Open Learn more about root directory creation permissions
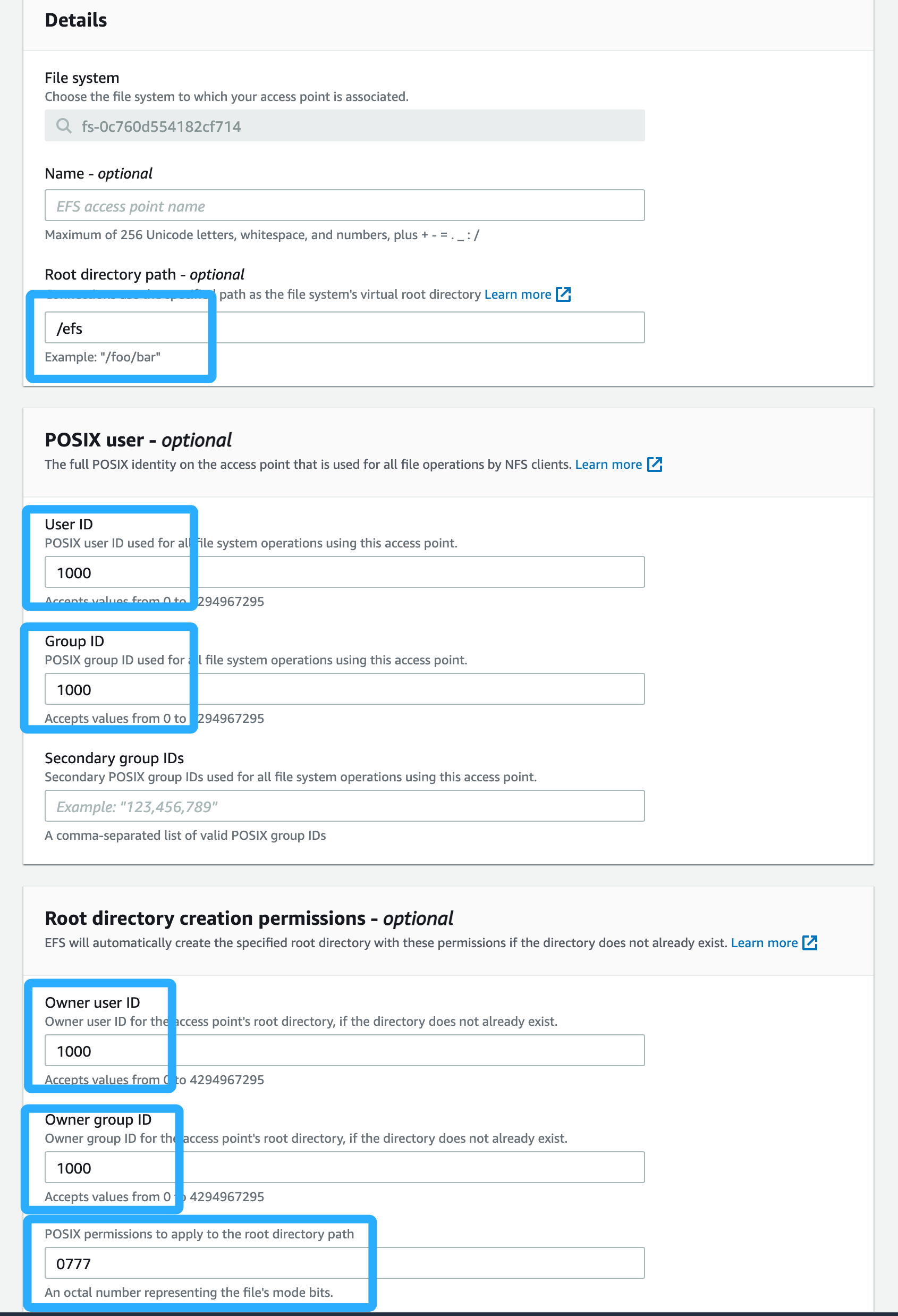 click(765, 943)
